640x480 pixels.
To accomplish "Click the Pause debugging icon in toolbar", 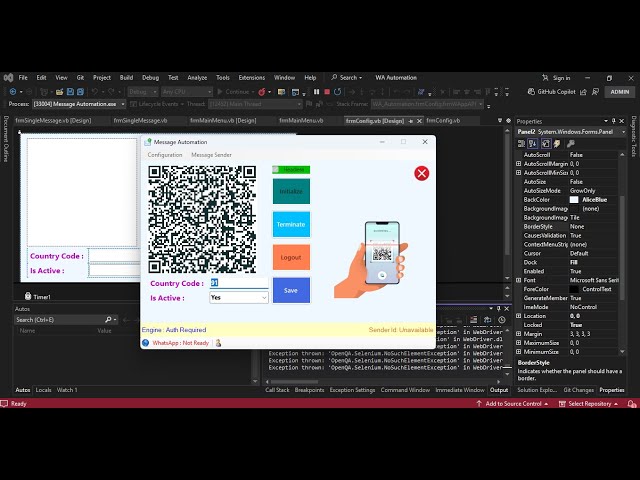I will (316, 92).
